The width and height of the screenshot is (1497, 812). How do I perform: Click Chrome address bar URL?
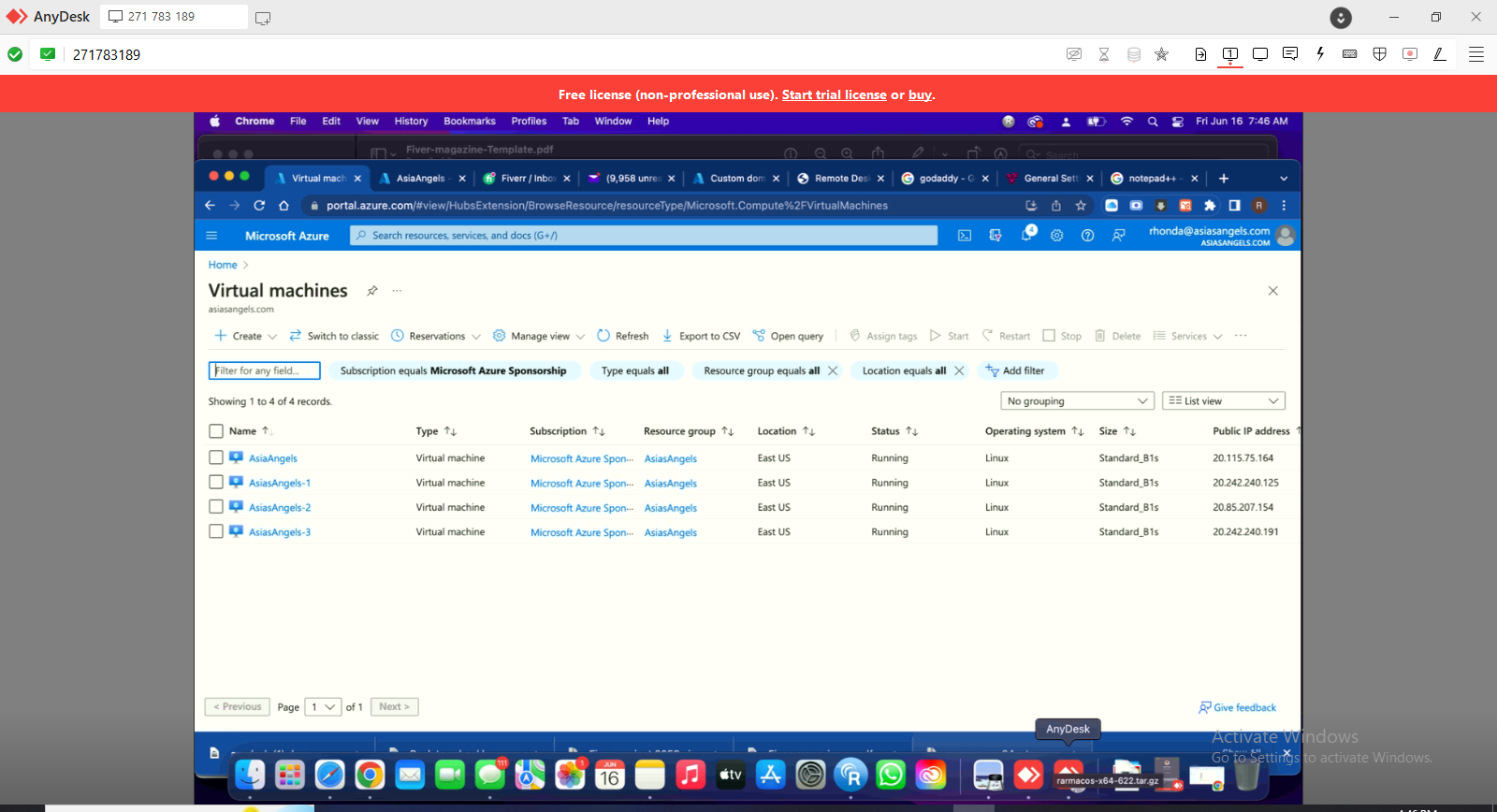coord(607,206)
